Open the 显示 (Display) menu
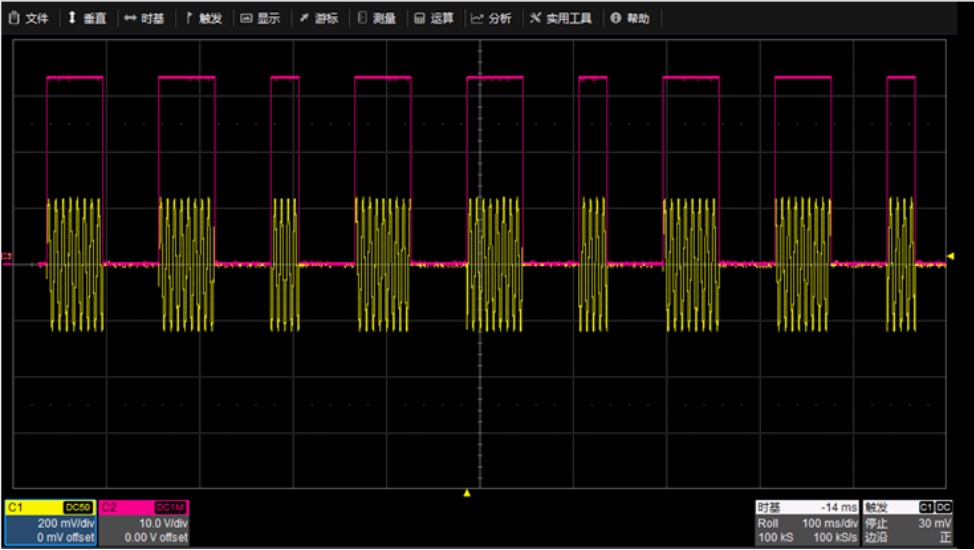The image size is (974, 550). point(260,18)
